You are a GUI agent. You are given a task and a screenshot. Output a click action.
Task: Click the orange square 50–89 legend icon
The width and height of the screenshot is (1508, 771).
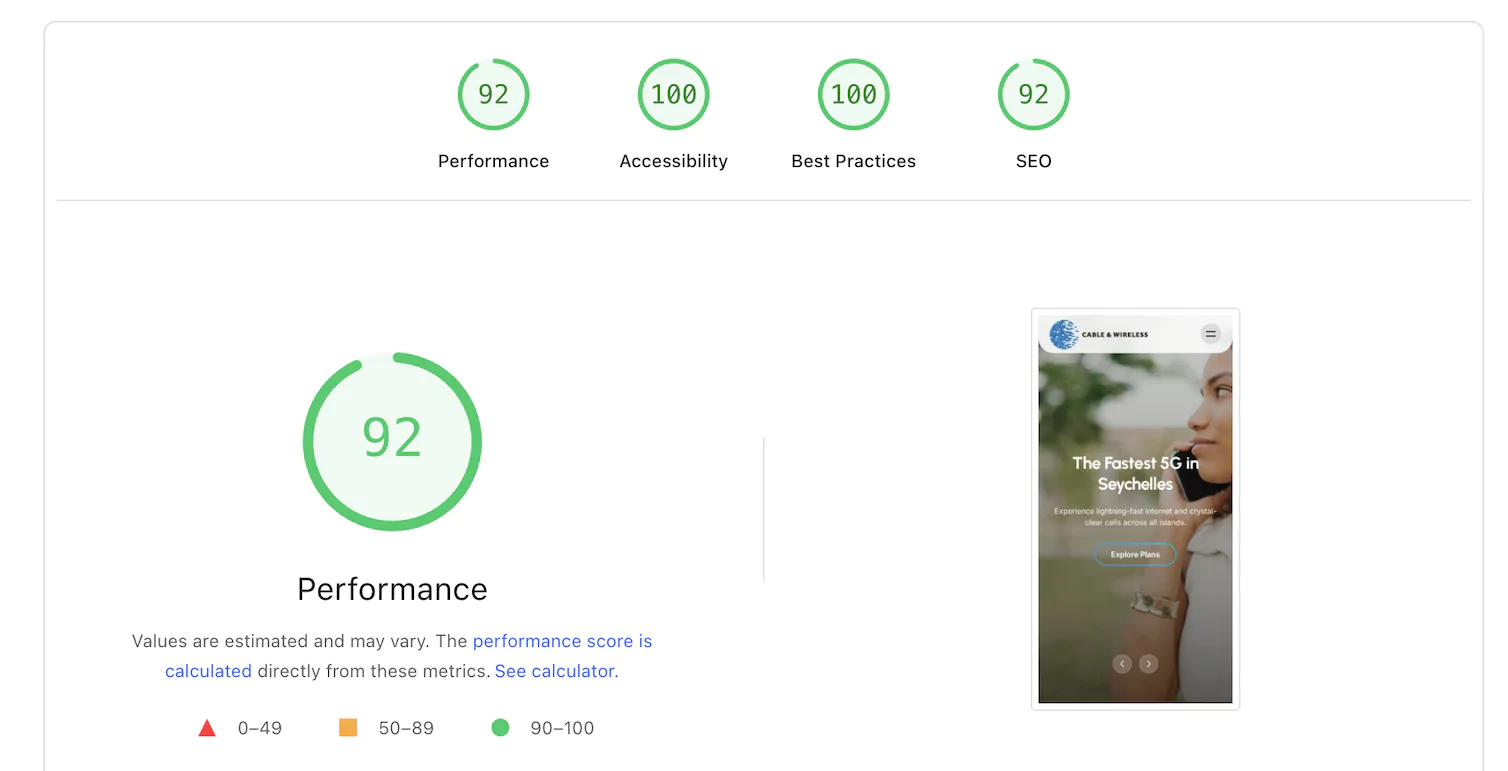[x=347, y=728]
